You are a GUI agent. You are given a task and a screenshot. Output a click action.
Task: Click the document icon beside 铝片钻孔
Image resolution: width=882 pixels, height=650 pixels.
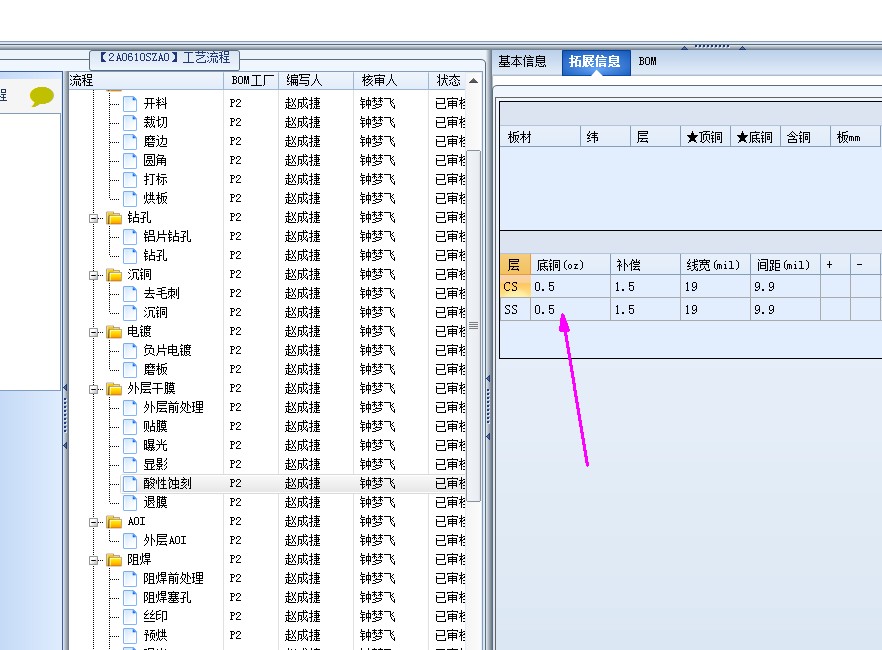point(130,237)
